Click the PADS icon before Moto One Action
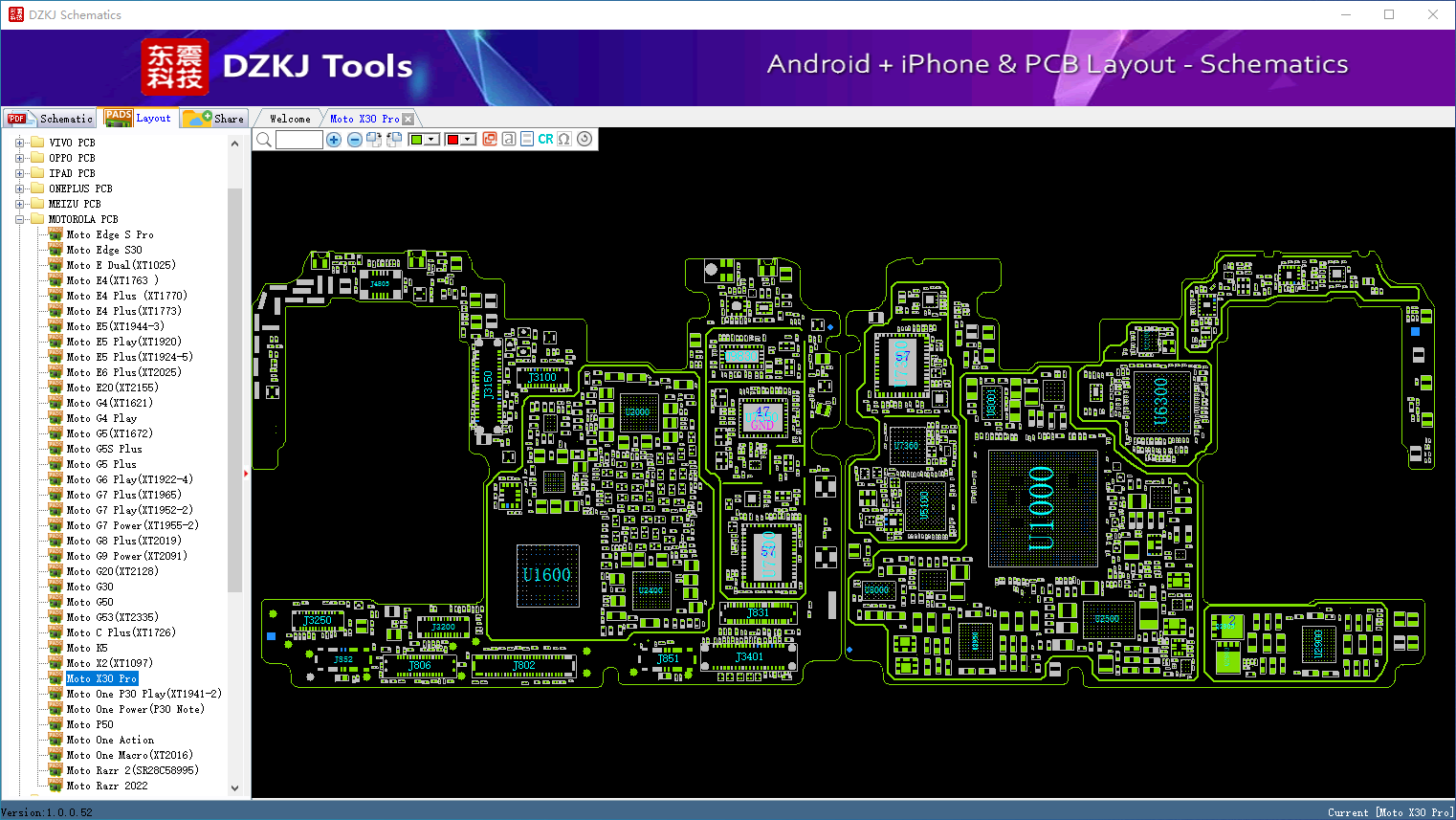Image resolution: width=1456 pixels, height=820 pixels. click(55, 740)
